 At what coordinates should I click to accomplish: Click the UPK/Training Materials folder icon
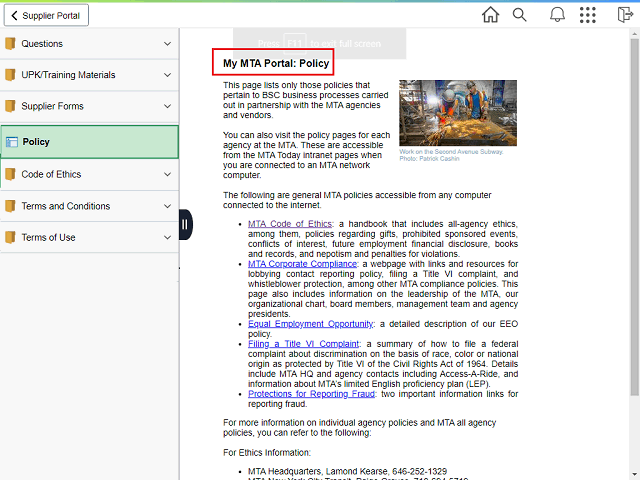coord(10,75)
